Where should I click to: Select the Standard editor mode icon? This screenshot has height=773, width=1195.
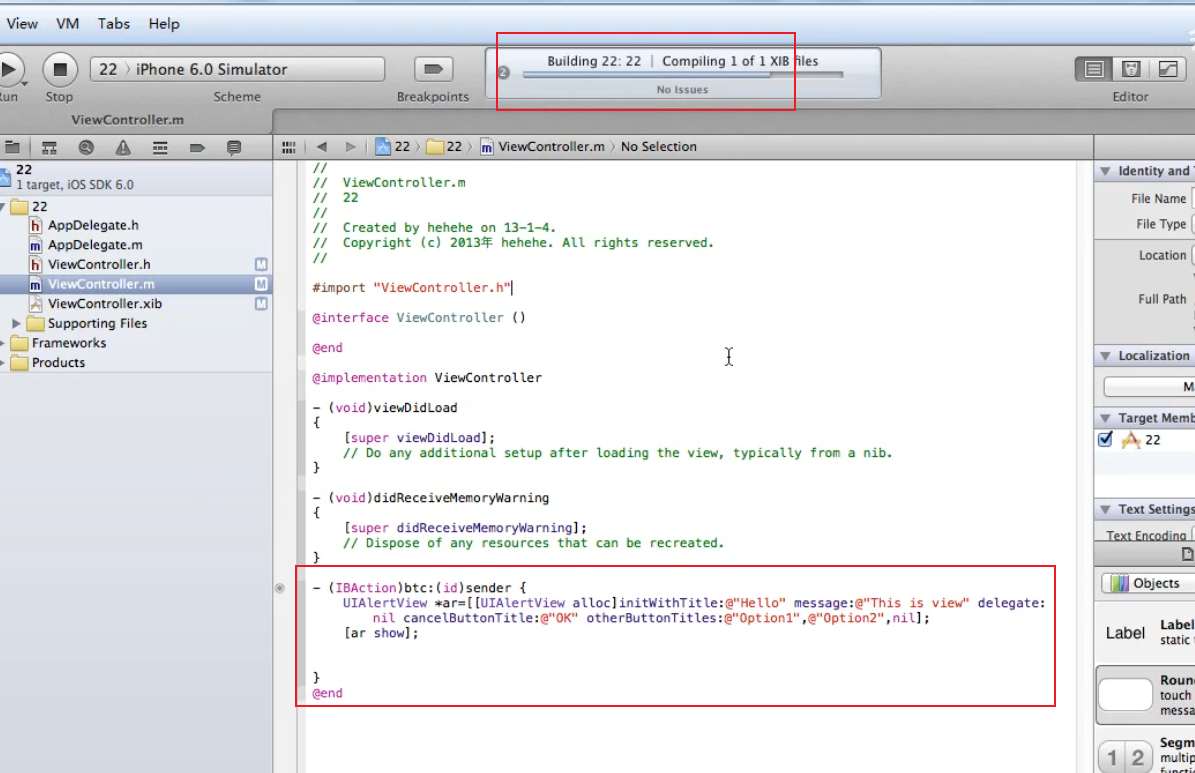click(x=1094, y=69)
